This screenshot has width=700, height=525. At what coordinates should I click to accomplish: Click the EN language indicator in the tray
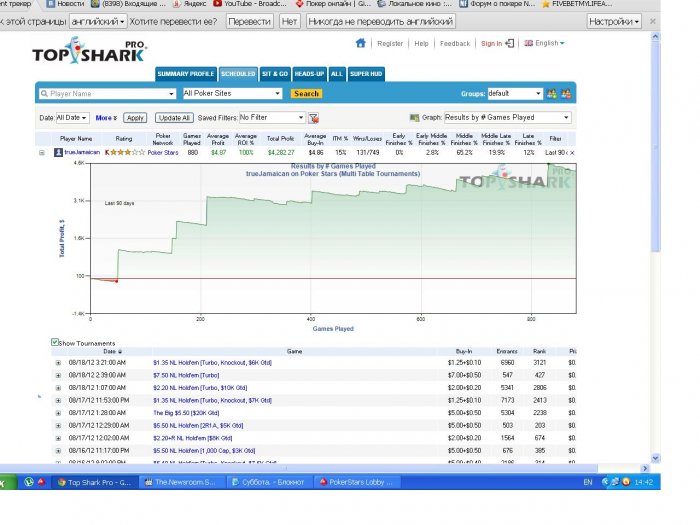[588, 482]
